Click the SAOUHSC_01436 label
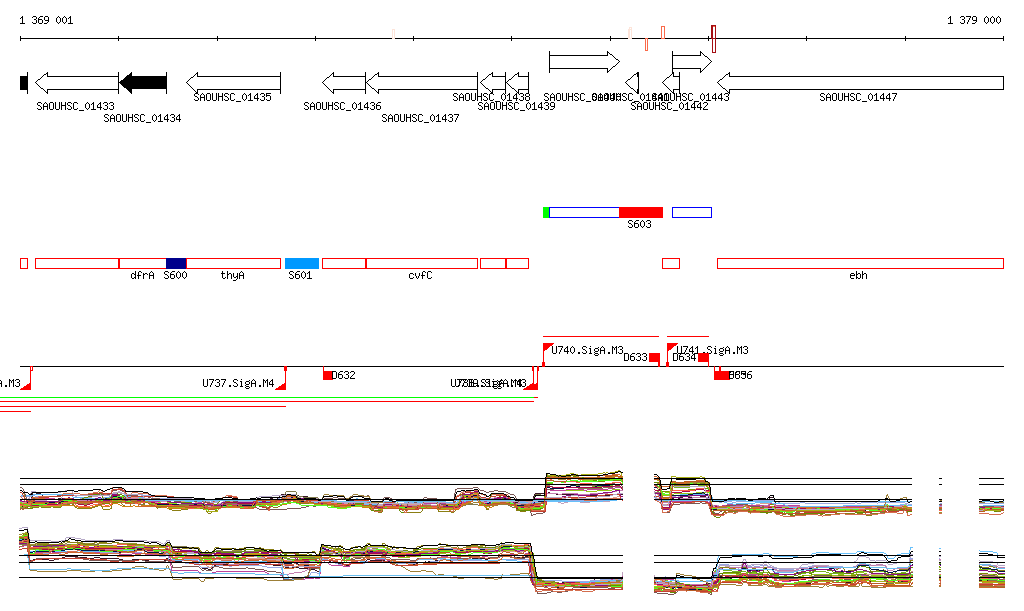 (x=342, y=106)
